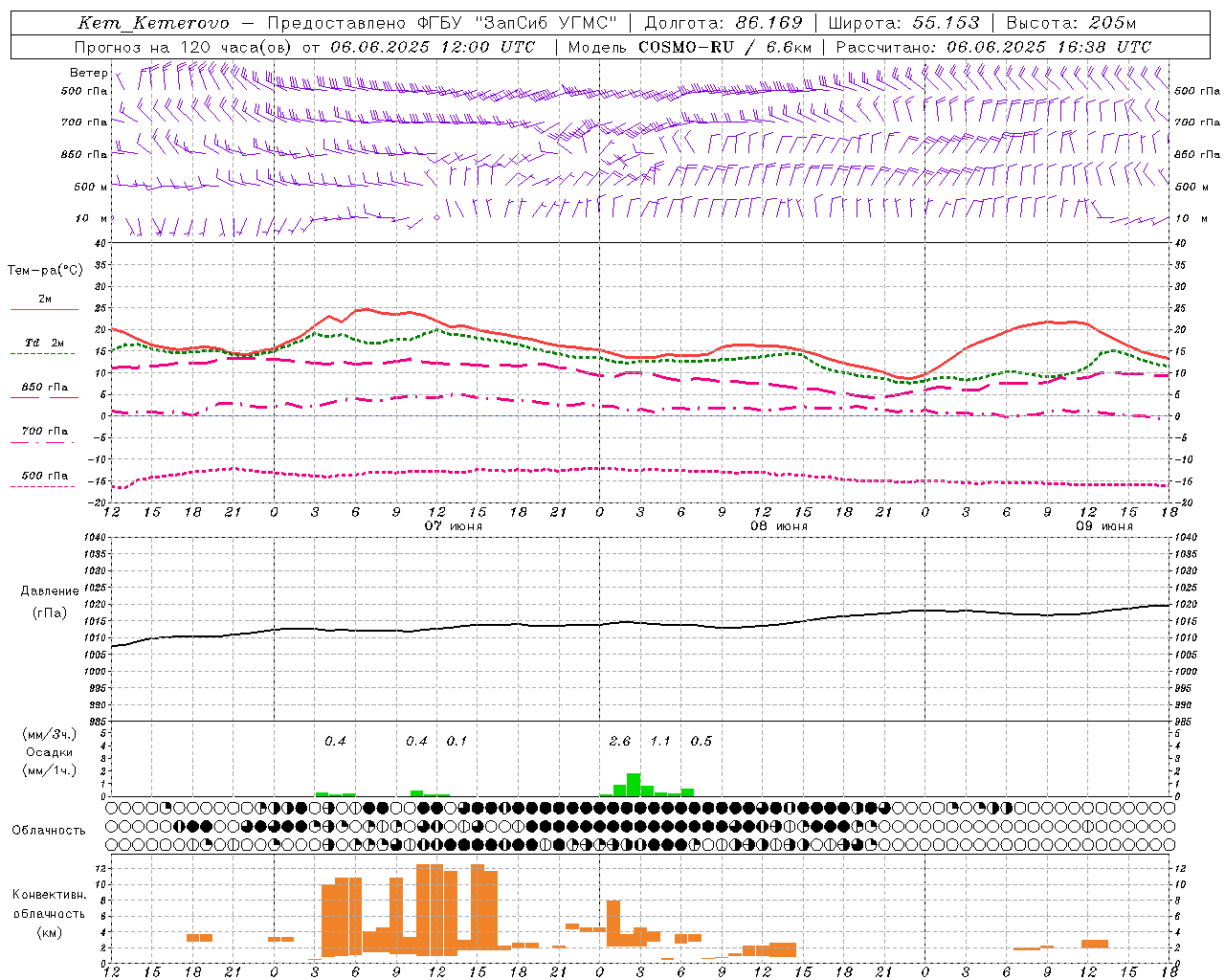Image resolution: width=1225 pixels, height=980 pixels.
Task: Click the 09 июня date label
Action: click(1104, 526)
